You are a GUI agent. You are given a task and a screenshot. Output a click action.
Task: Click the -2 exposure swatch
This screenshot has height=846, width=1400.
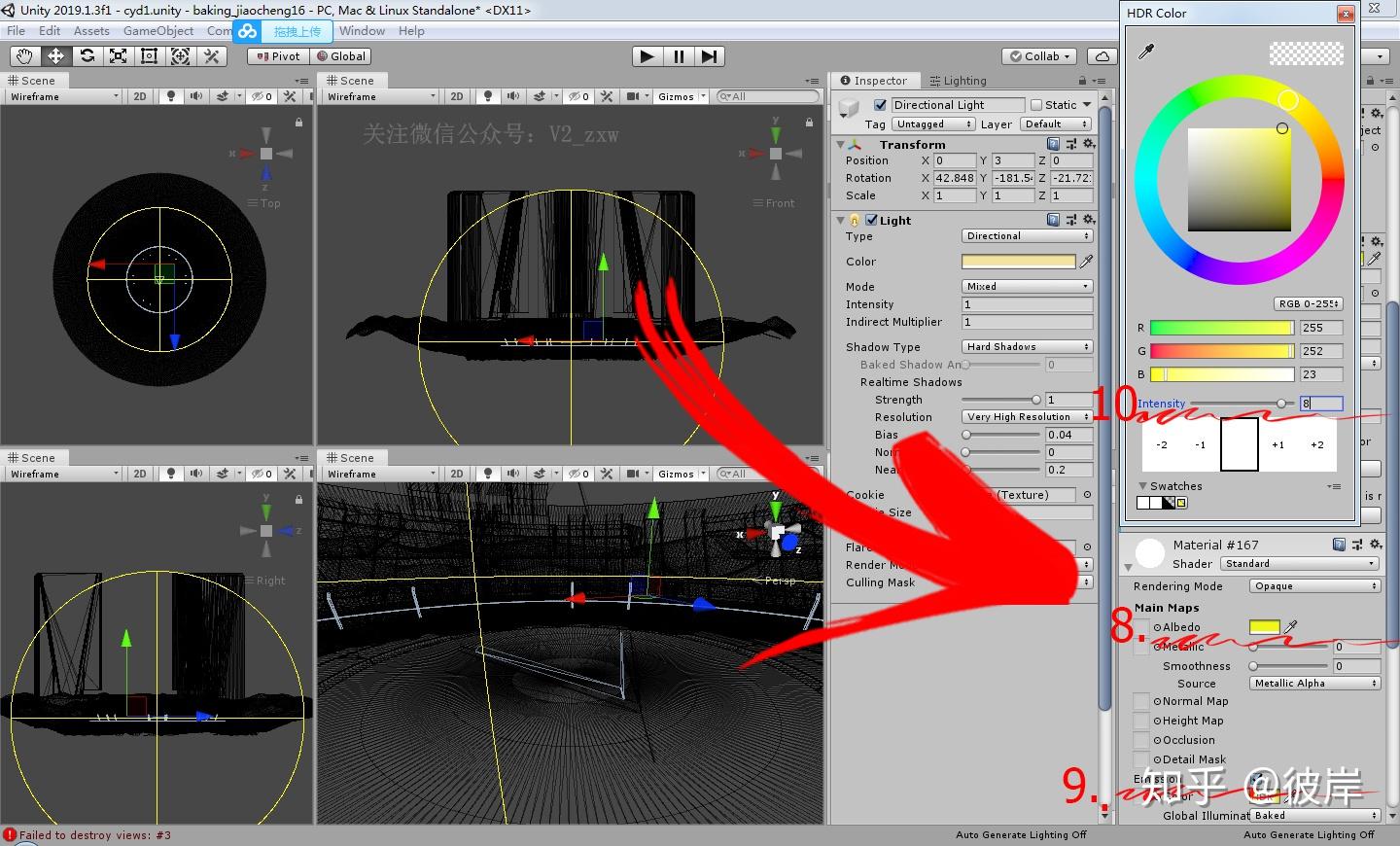click(x=1162, y=444)
